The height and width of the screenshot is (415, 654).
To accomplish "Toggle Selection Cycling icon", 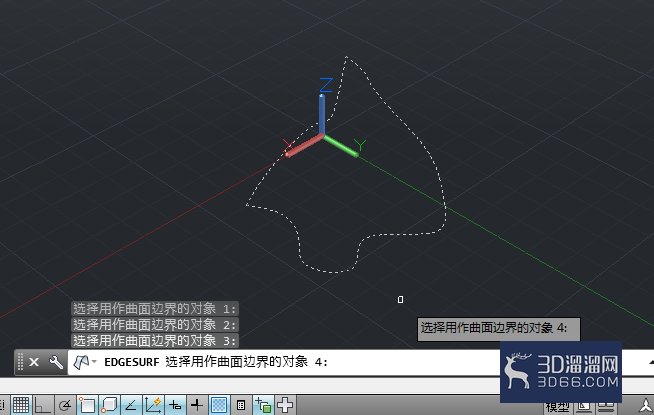I will point(263,405).
